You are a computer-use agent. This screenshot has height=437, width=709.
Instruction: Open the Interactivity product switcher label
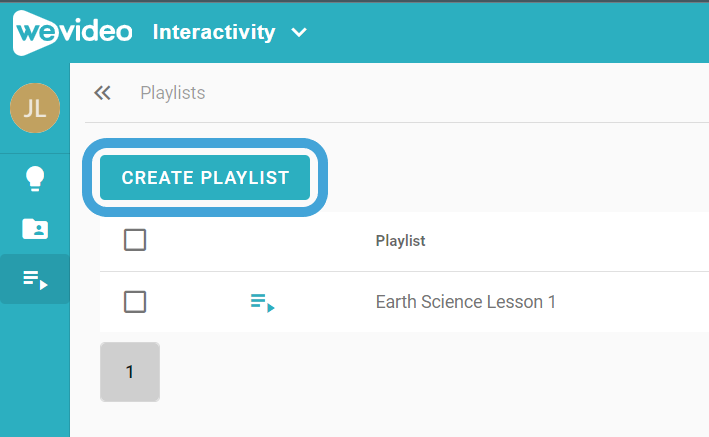[x=214, y=32]
